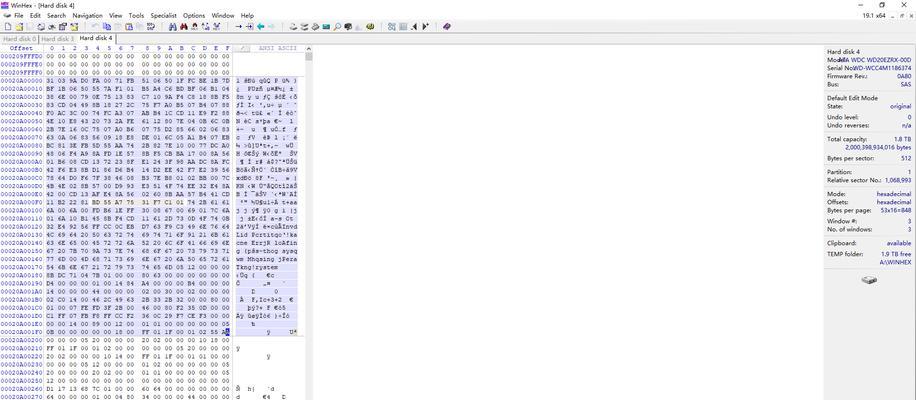
Task: Open the Help menu
Action: (x=247, y=15)
